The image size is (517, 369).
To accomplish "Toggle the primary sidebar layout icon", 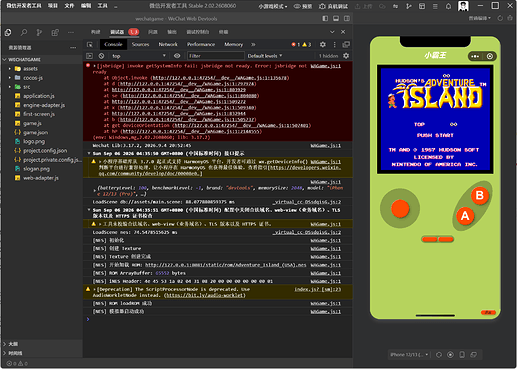I will point(325,18).
